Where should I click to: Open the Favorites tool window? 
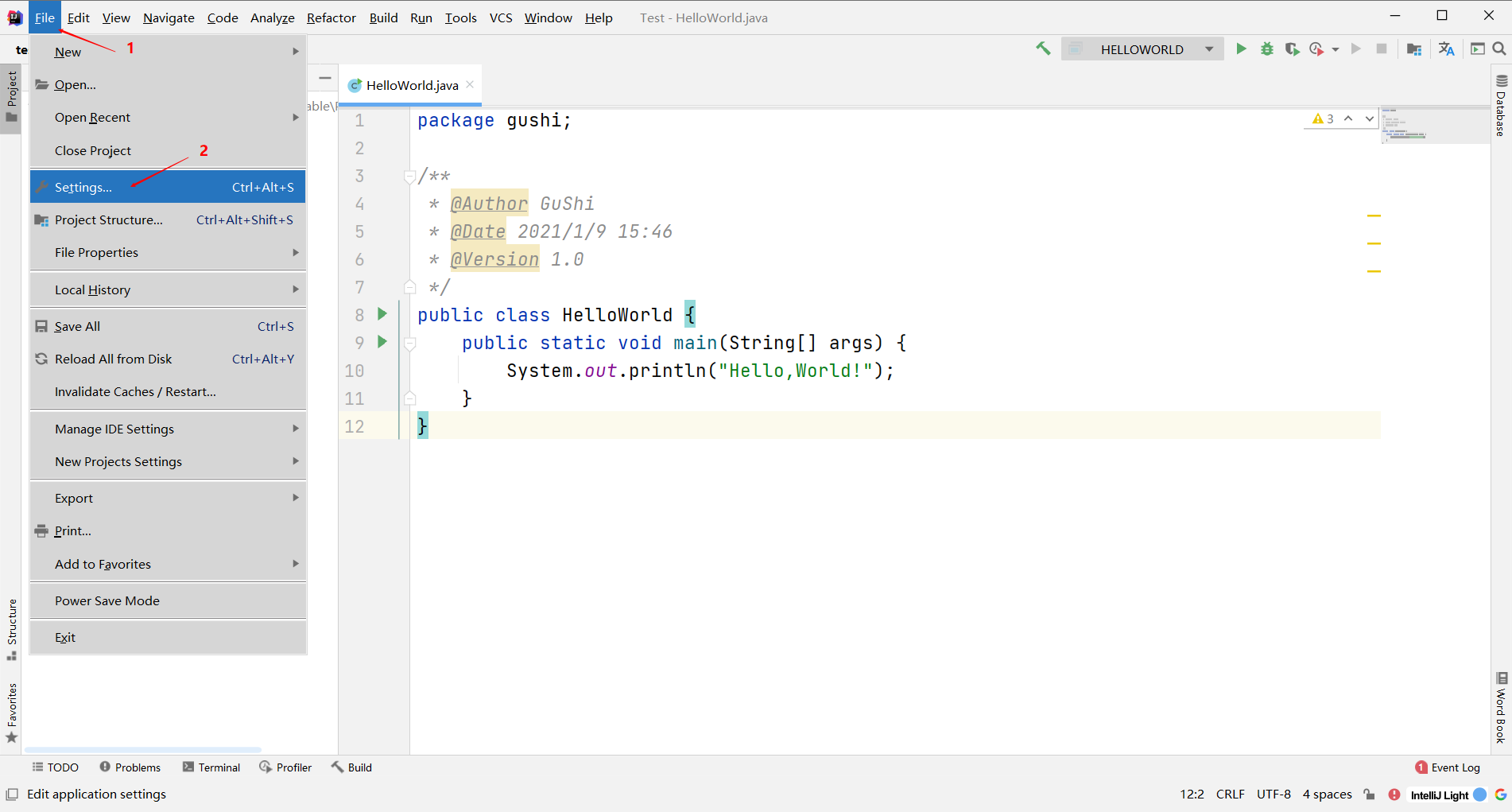click(x=12, y=713)
